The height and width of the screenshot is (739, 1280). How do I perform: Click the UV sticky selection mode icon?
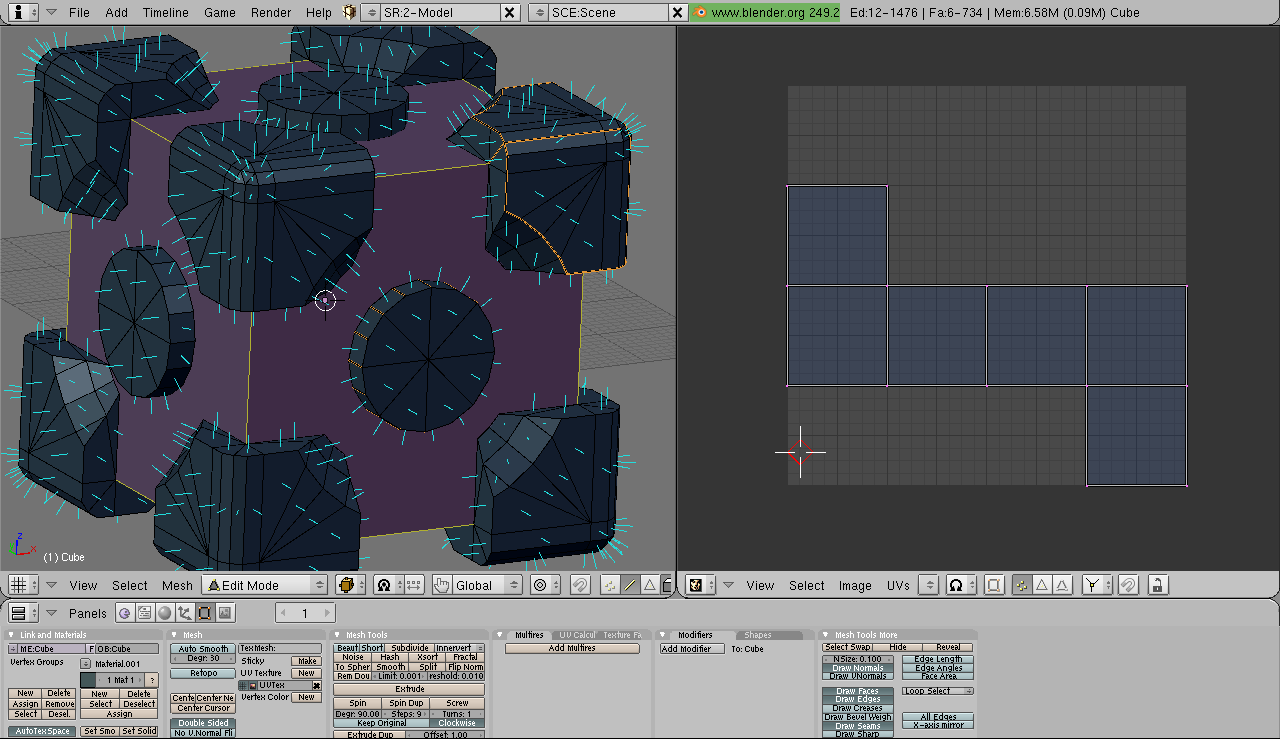(x=1097, y=585)
